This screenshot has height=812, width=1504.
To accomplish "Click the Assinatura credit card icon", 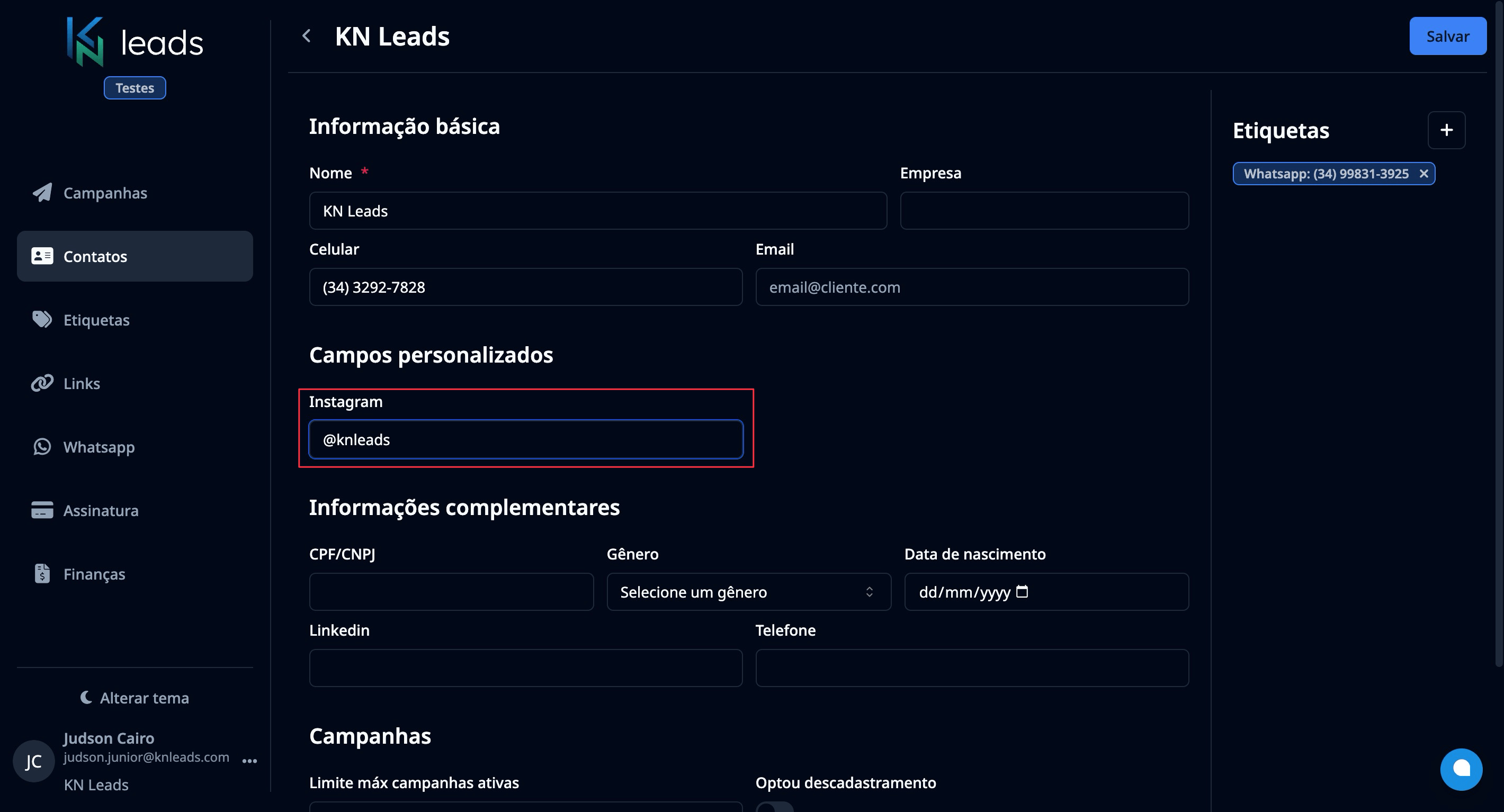I will coord(42,510).
